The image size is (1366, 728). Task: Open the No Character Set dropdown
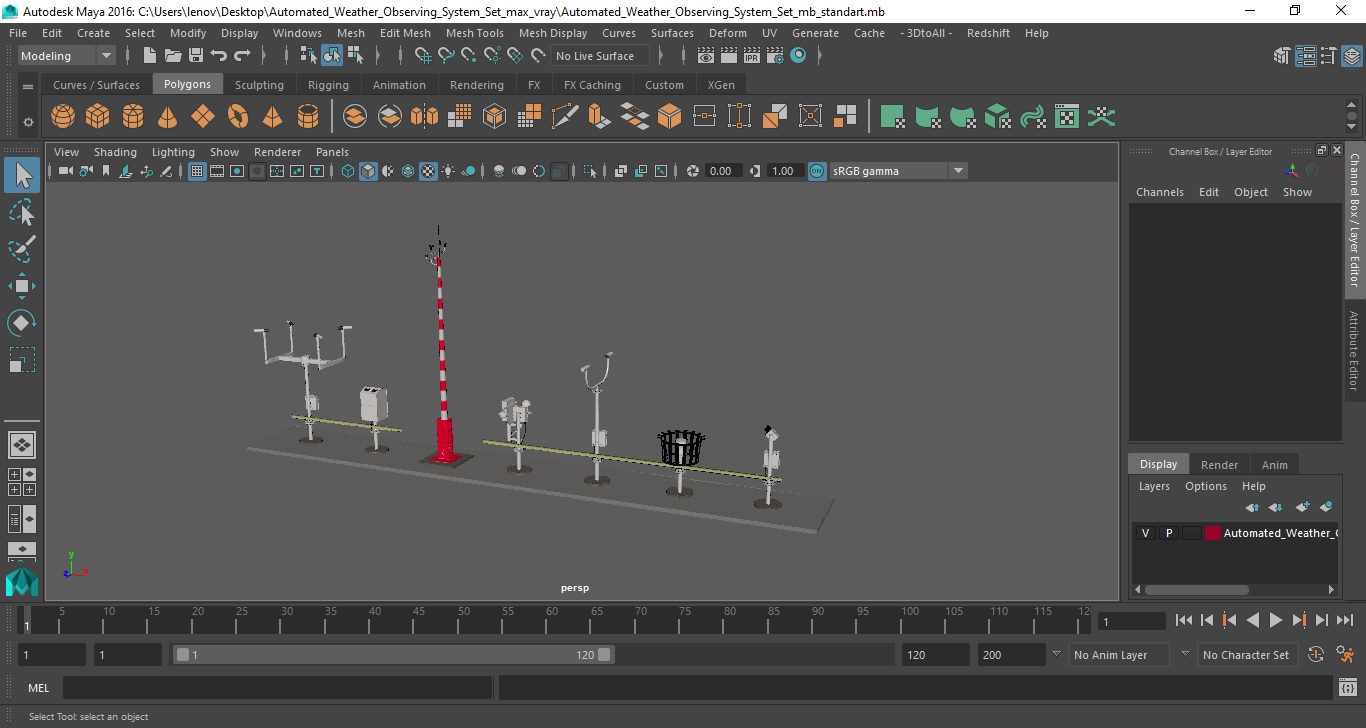pos(1246,655)
